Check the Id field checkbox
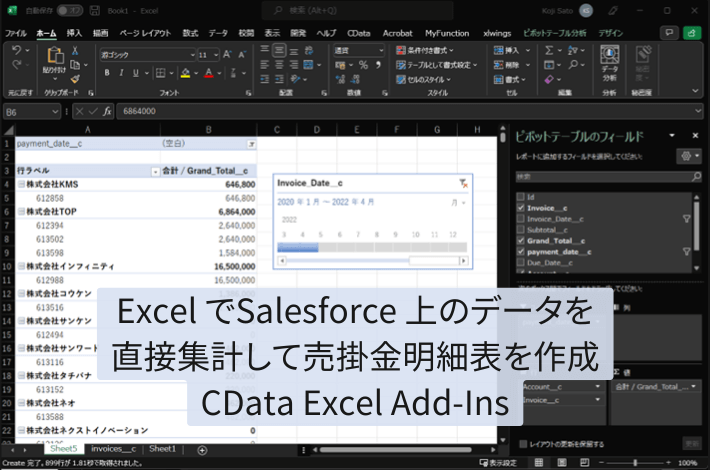710x470 pixels. (x=521, y=197)
